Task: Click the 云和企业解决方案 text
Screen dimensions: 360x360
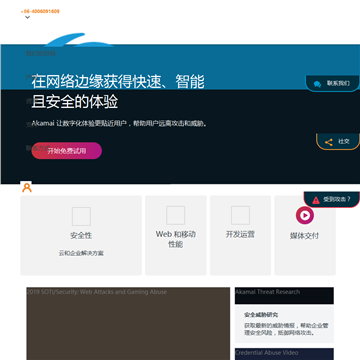Action: point(81,253)
